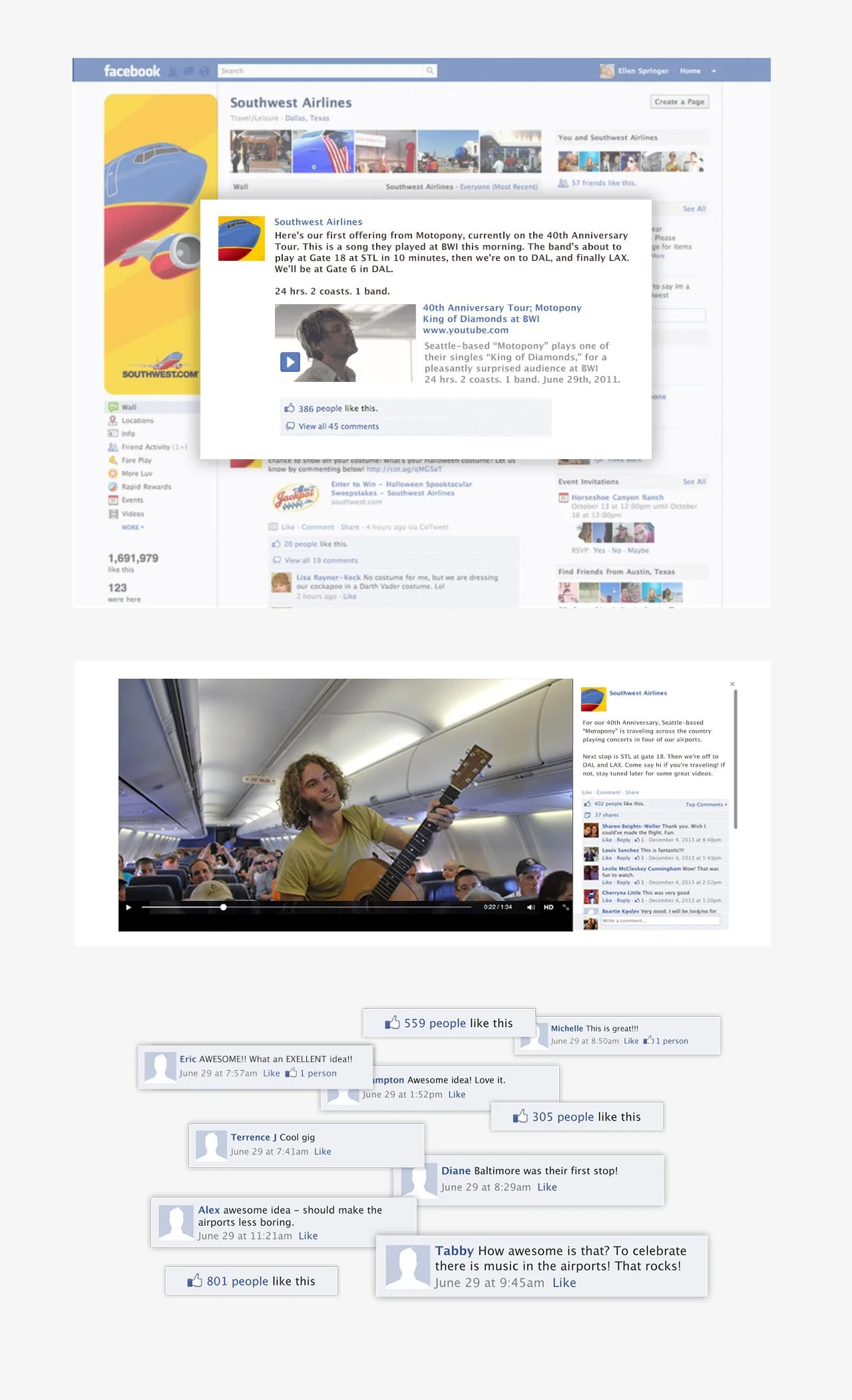The image size is (852, 1400).
Task: Open Locations in the sidebar
Action: coord(137,421)
